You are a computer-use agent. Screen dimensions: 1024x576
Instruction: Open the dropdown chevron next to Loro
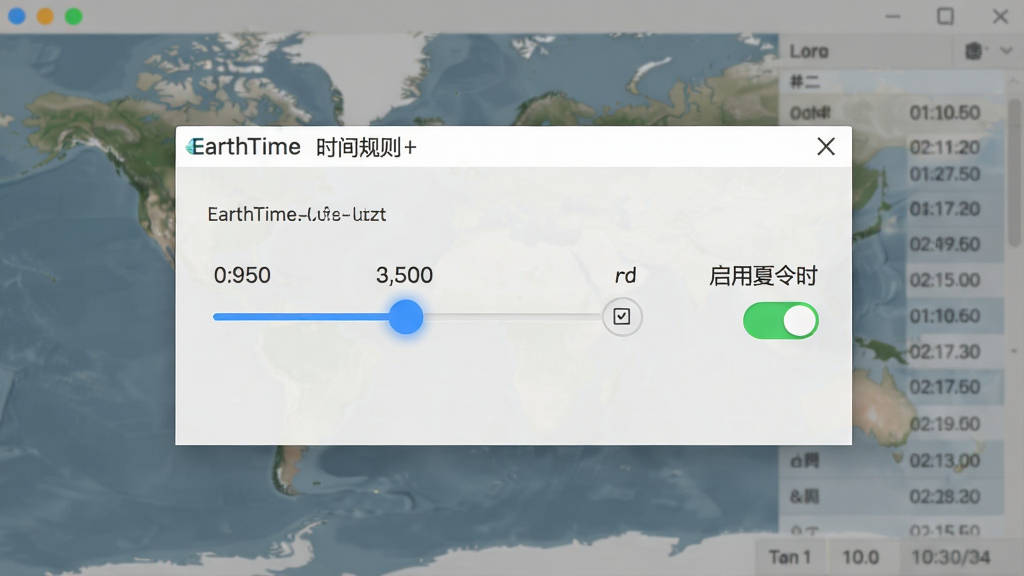click(x=1006, y=51)
